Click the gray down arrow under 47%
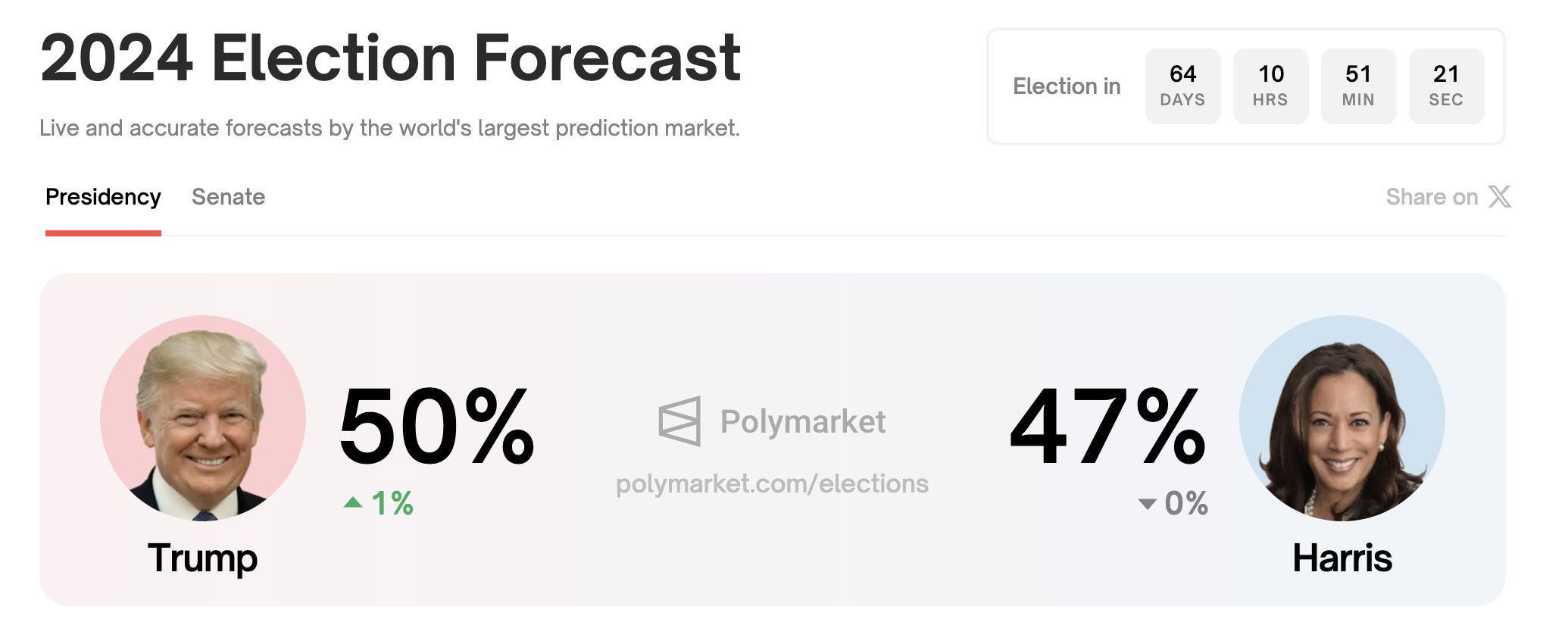This screenshot has width=1568, height=641. (1147, 504)
